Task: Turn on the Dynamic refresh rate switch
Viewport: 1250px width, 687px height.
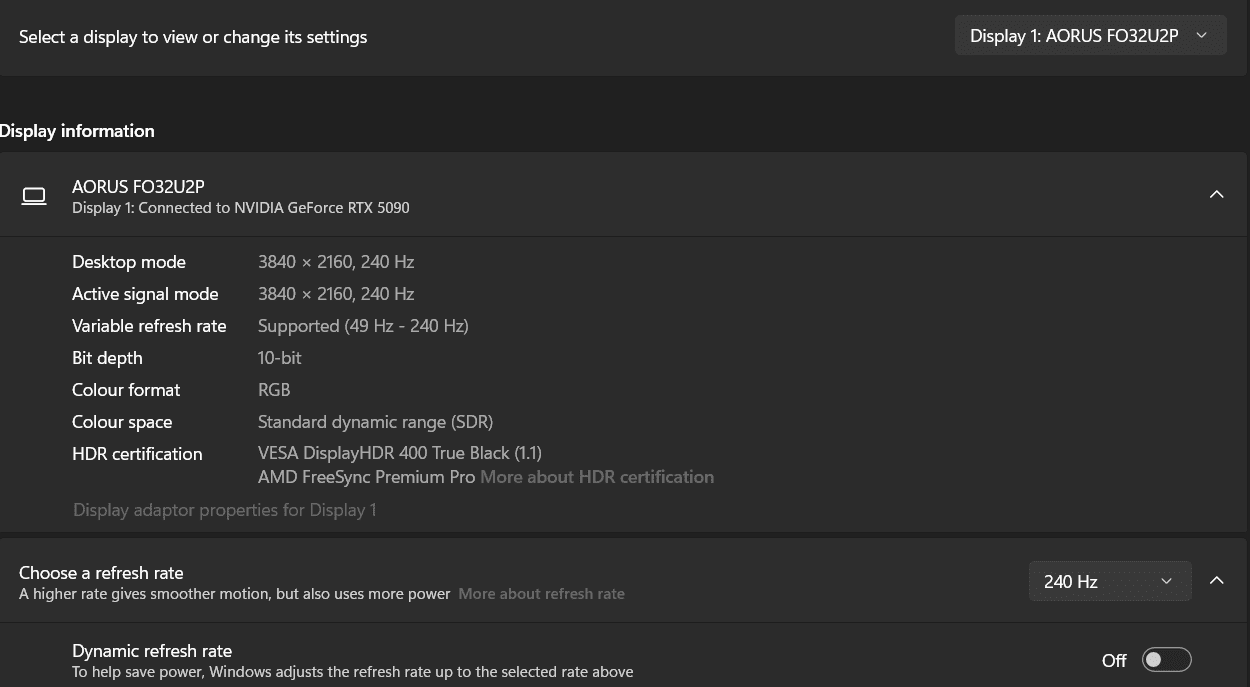Action: click(x=1166, y=660)
